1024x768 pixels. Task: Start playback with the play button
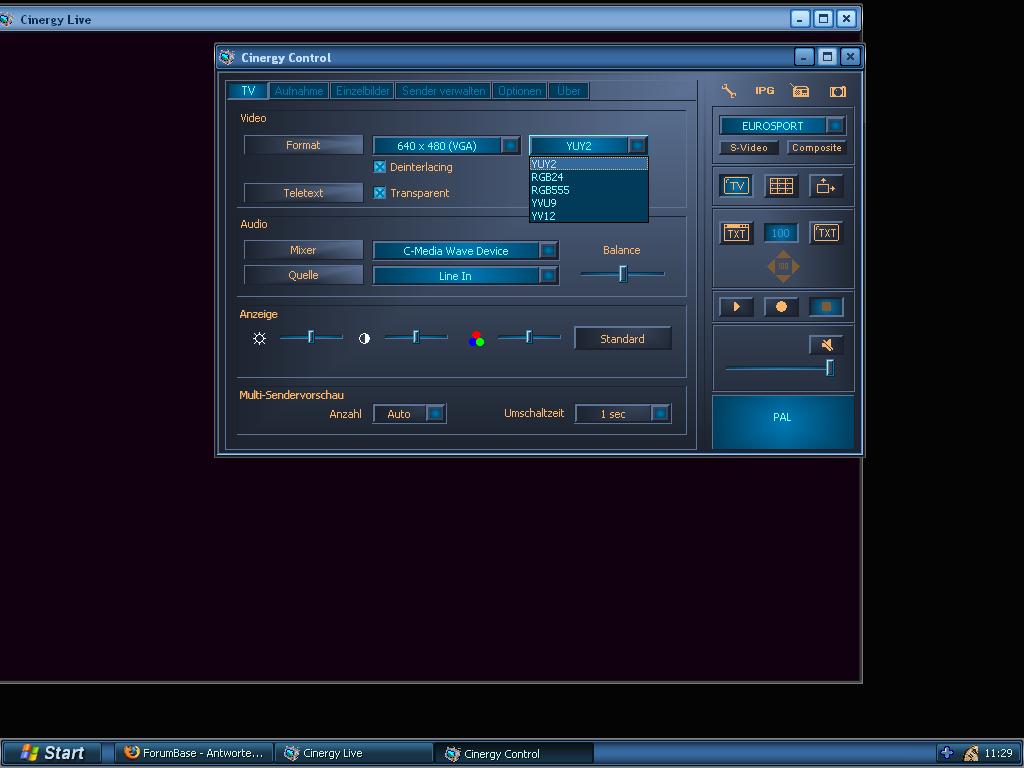coord(736,307)
